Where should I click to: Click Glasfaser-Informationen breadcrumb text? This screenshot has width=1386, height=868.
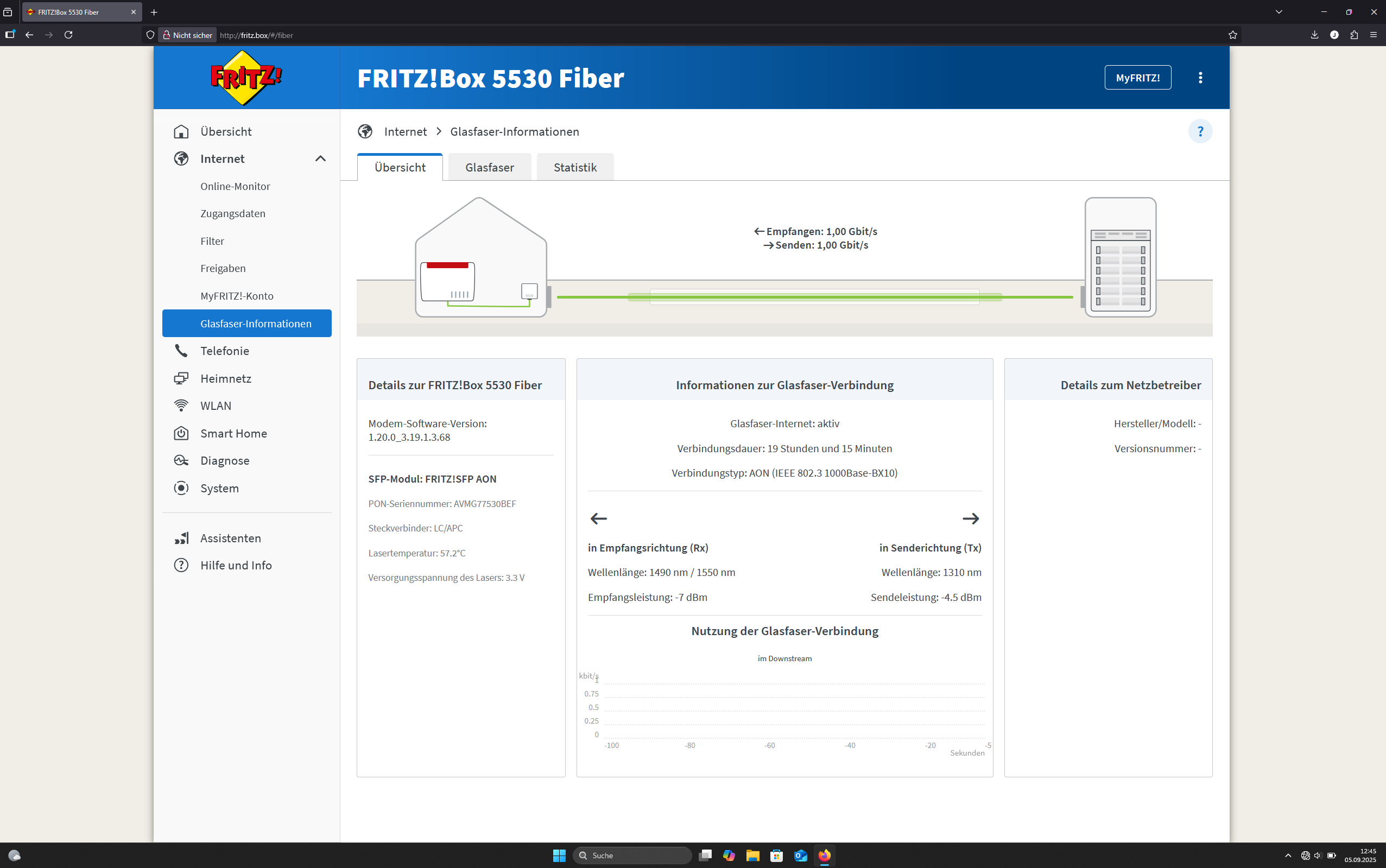515,131
